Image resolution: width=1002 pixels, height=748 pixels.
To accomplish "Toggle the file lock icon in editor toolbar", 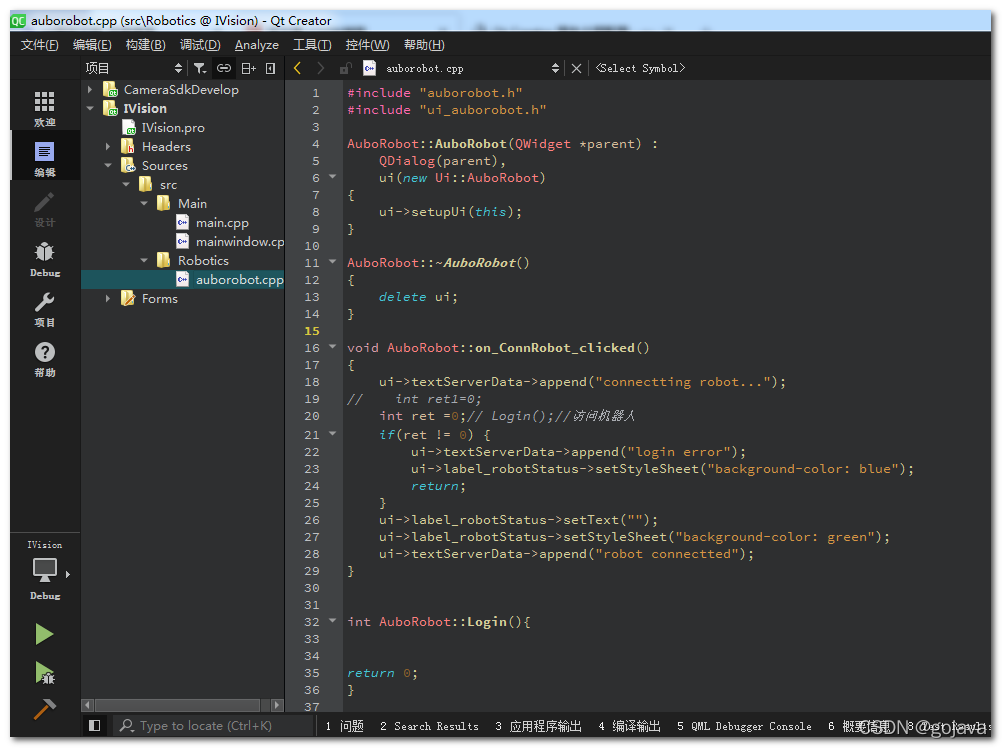I will [x=346, y=68].
